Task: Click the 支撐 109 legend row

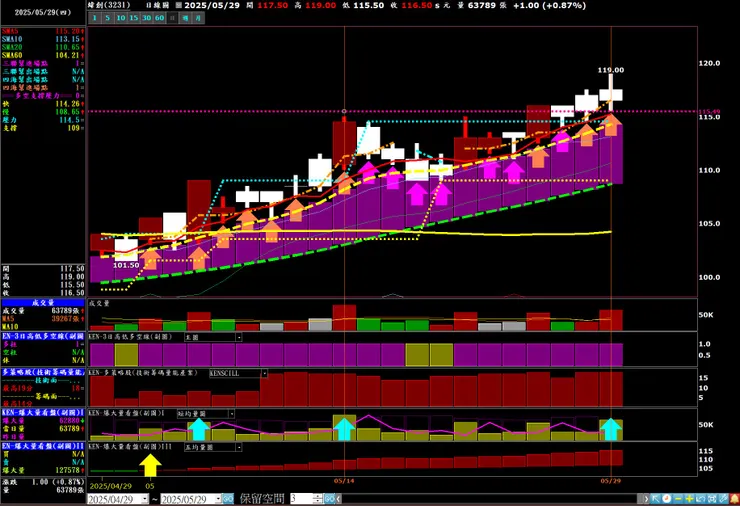Action: point(43,128)
